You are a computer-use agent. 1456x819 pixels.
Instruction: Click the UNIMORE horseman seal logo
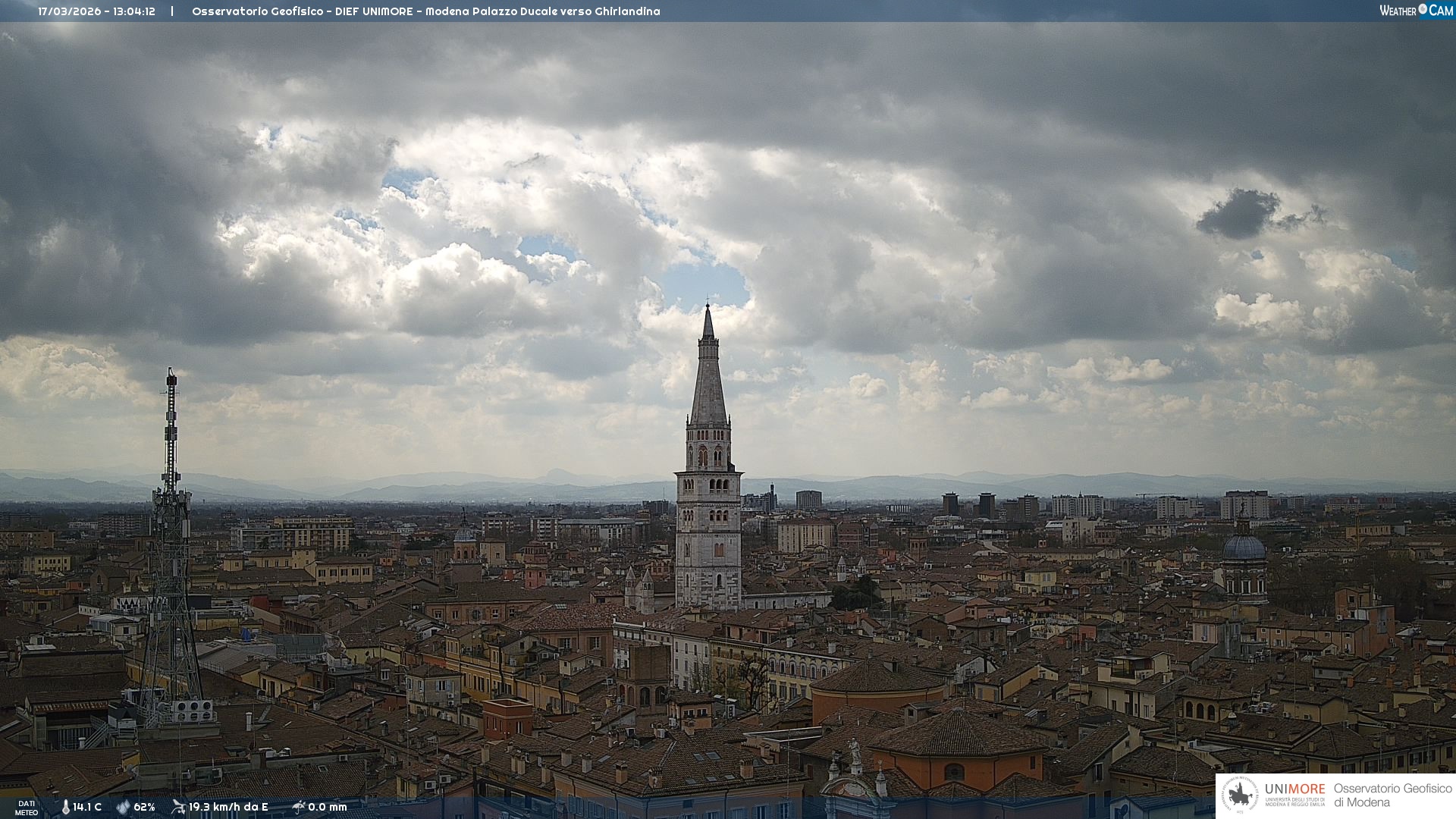(1240, 795)
